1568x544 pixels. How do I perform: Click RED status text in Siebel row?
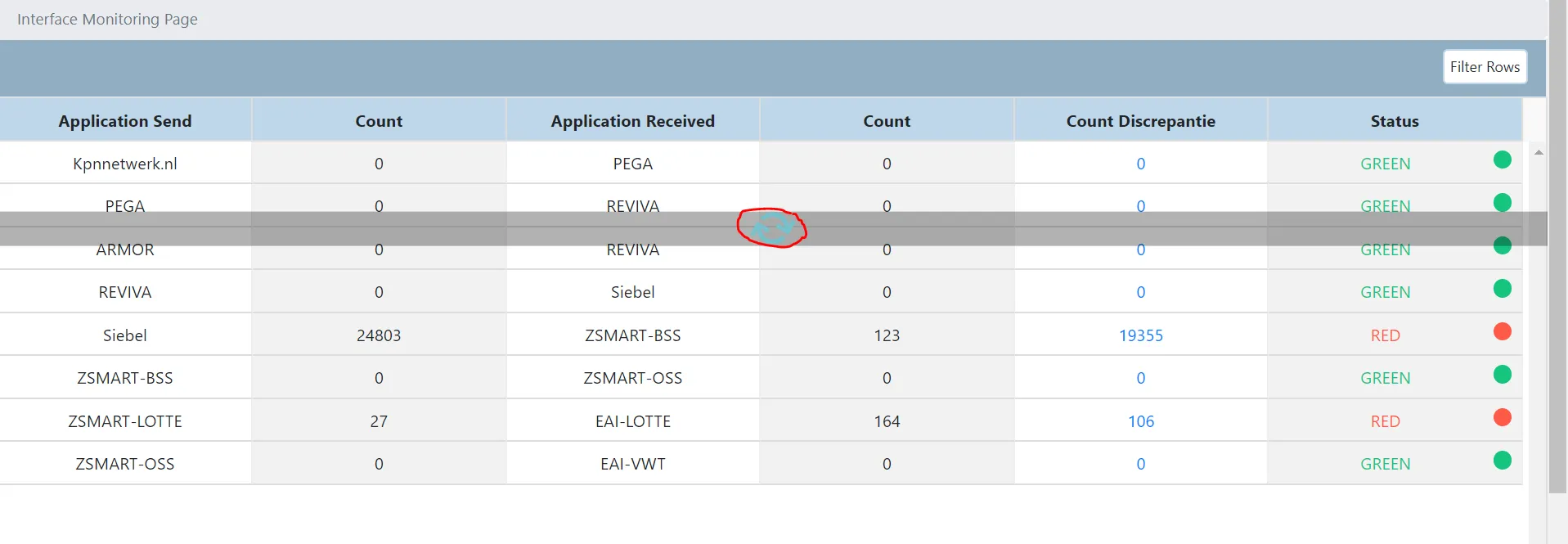[1386, 335]
